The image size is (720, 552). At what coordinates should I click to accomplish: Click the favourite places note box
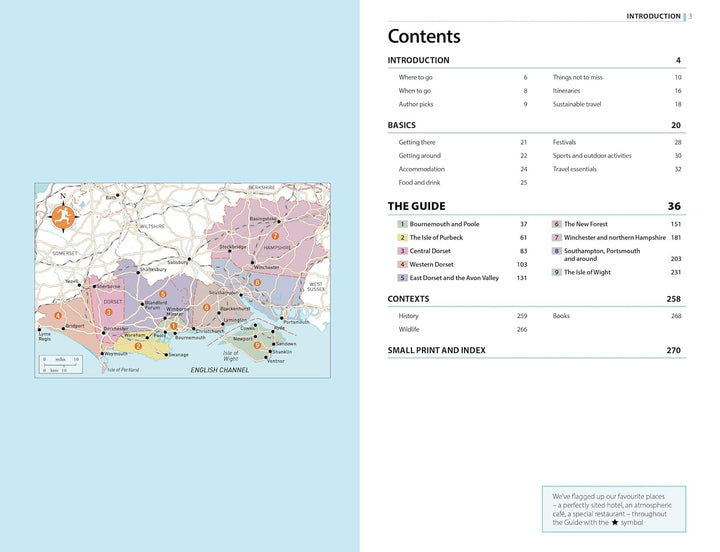(x=614, y=509)
